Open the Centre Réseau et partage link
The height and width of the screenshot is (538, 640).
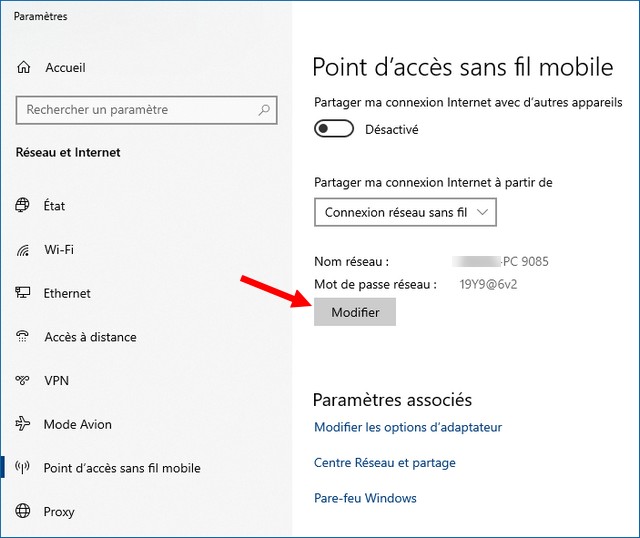(x=384, y=463)
